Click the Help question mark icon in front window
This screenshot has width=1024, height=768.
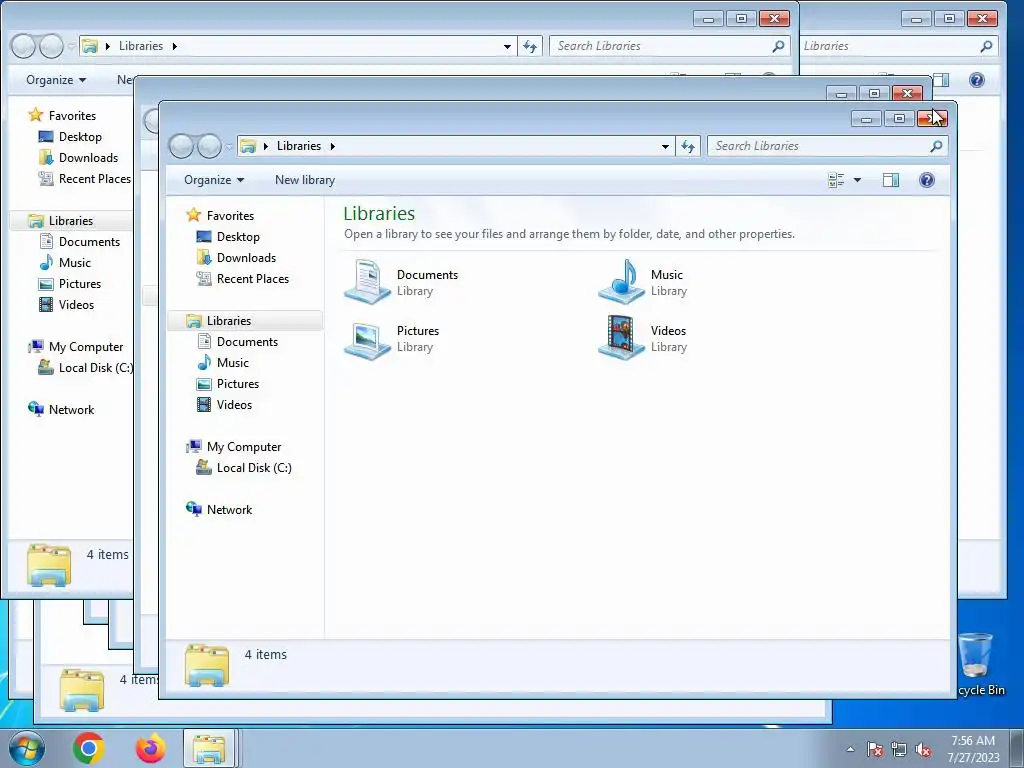[926, 180]
